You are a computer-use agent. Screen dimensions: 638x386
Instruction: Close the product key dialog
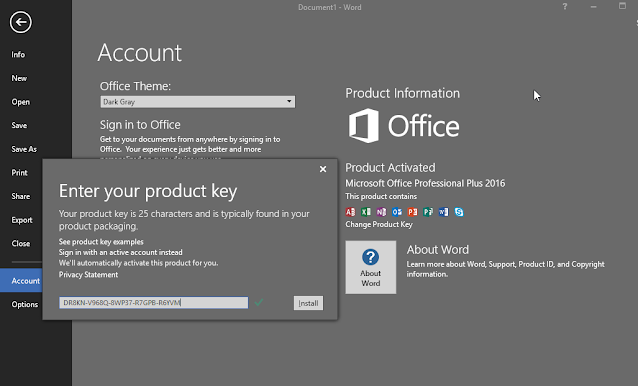(323, 169)
